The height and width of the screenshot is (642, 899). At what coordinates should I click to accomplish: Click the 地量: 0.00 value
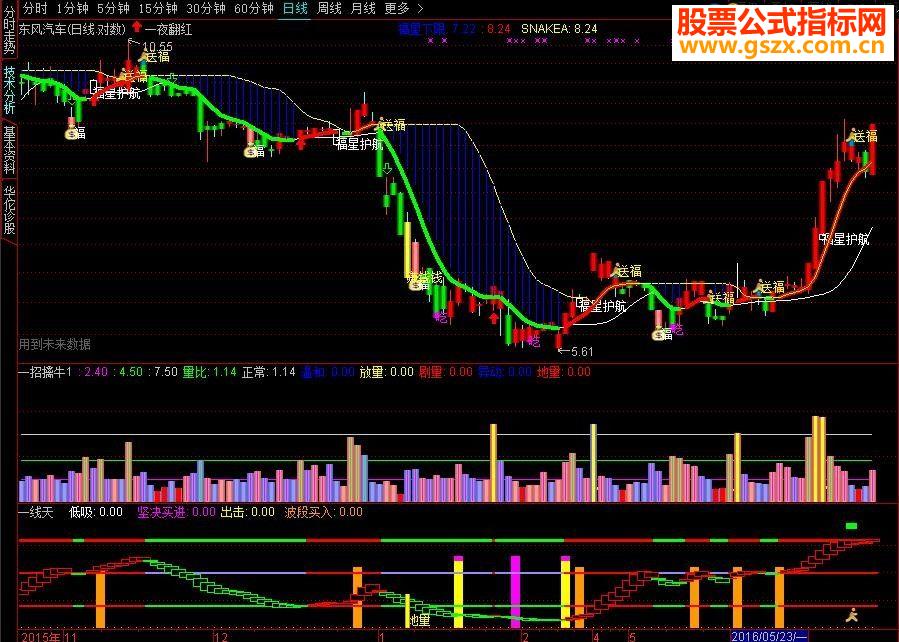[x=564, y=372]
